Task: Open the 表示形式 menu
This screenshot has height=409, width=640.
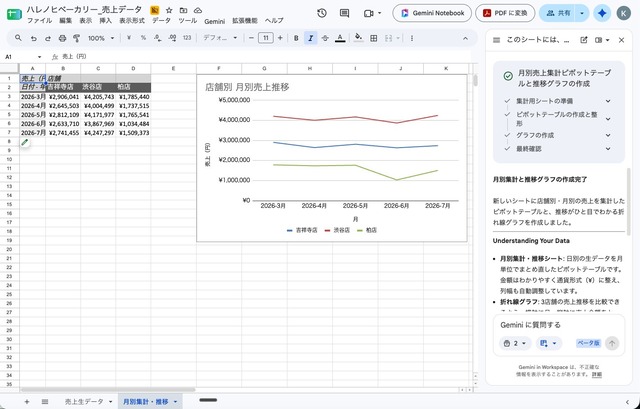Action: 132,20
